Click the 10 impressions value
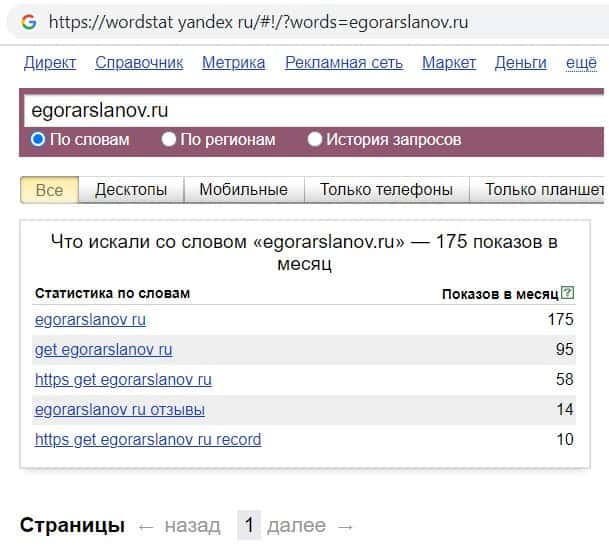609x556 pixels. pyautogui.click(x=565, y=439)
